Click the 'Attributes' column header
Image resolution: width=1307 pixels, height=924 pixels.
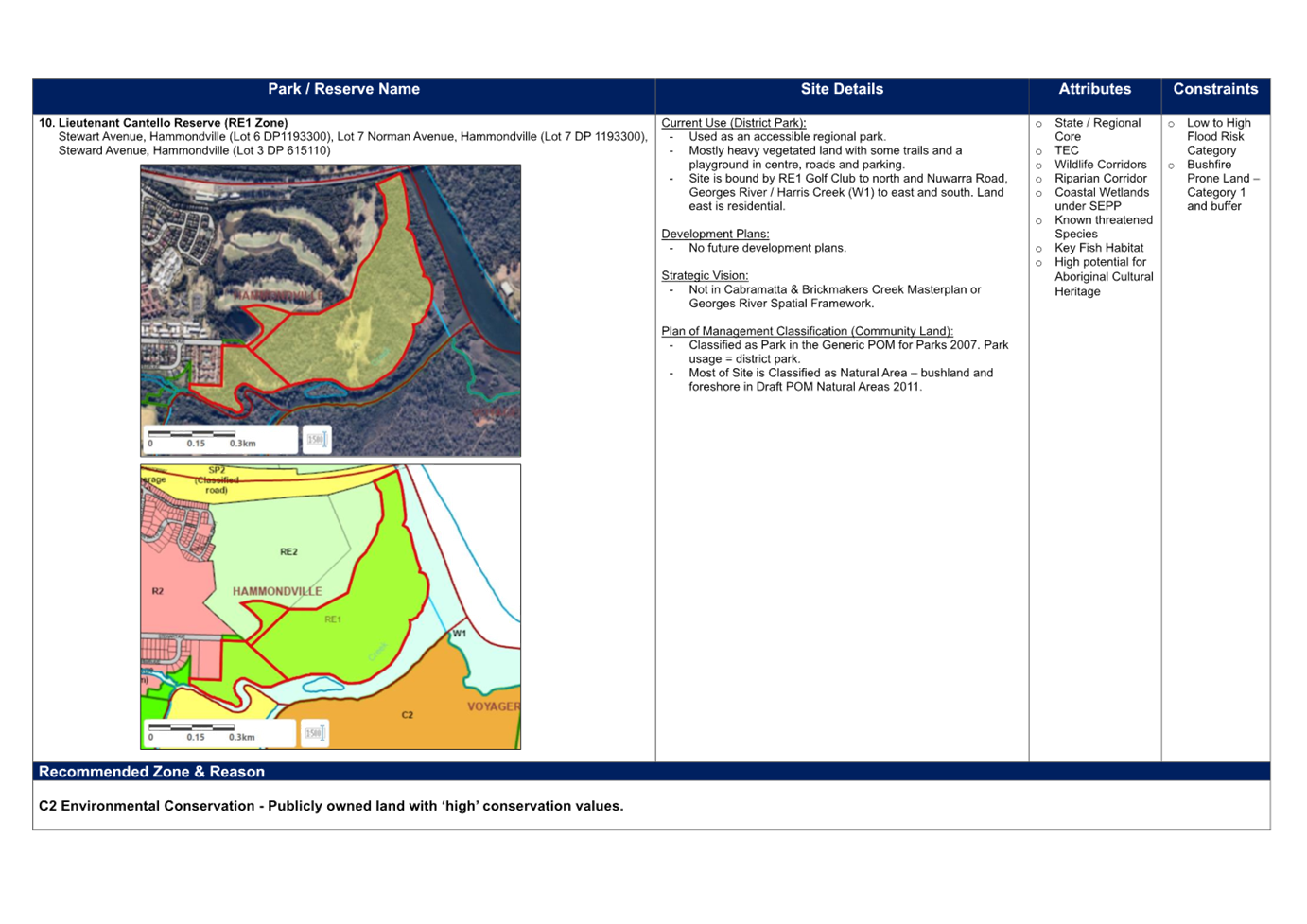(x=1094, y=89)
